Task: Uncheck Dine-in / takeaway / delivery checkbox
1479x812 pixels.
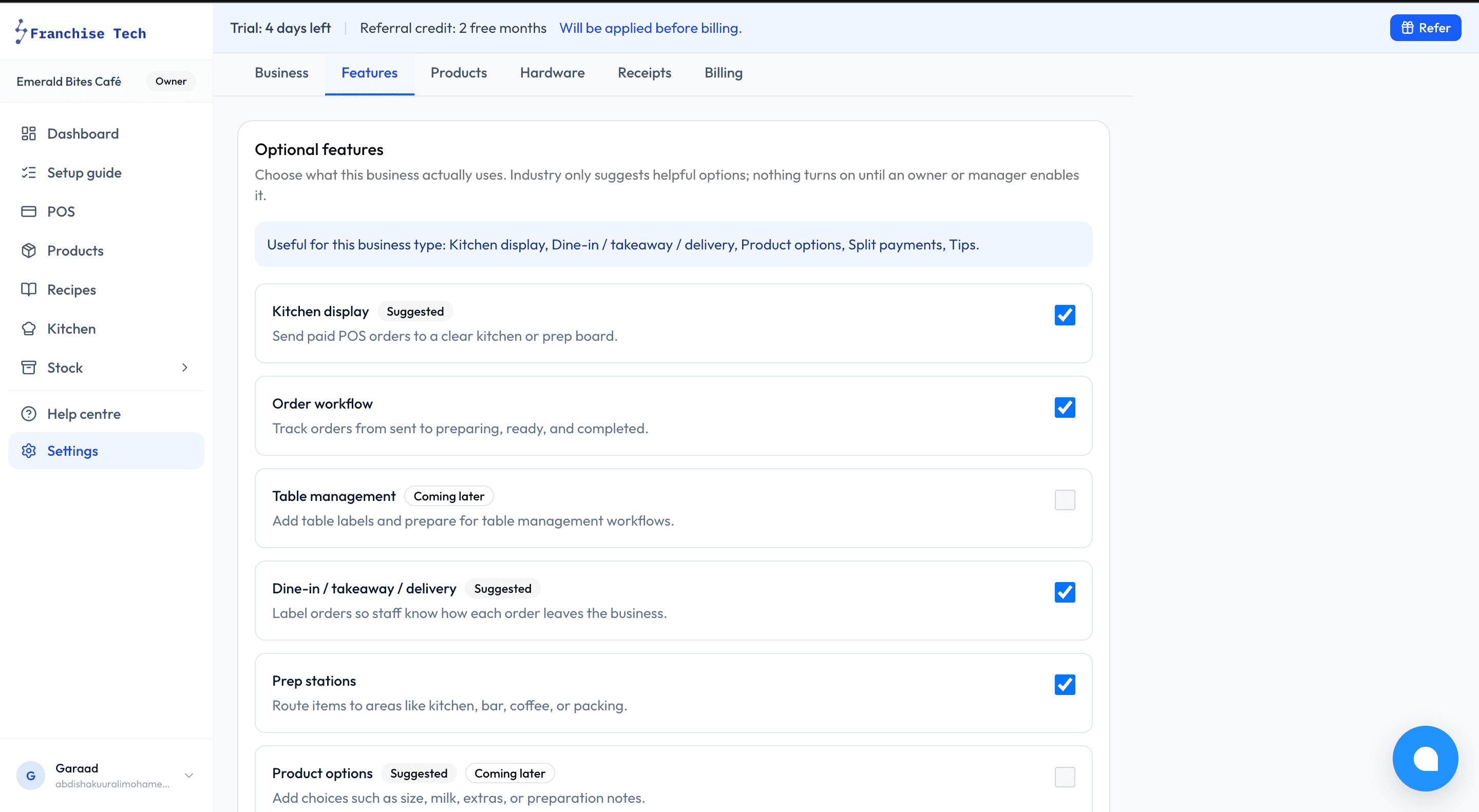Action: (1065, 592)
